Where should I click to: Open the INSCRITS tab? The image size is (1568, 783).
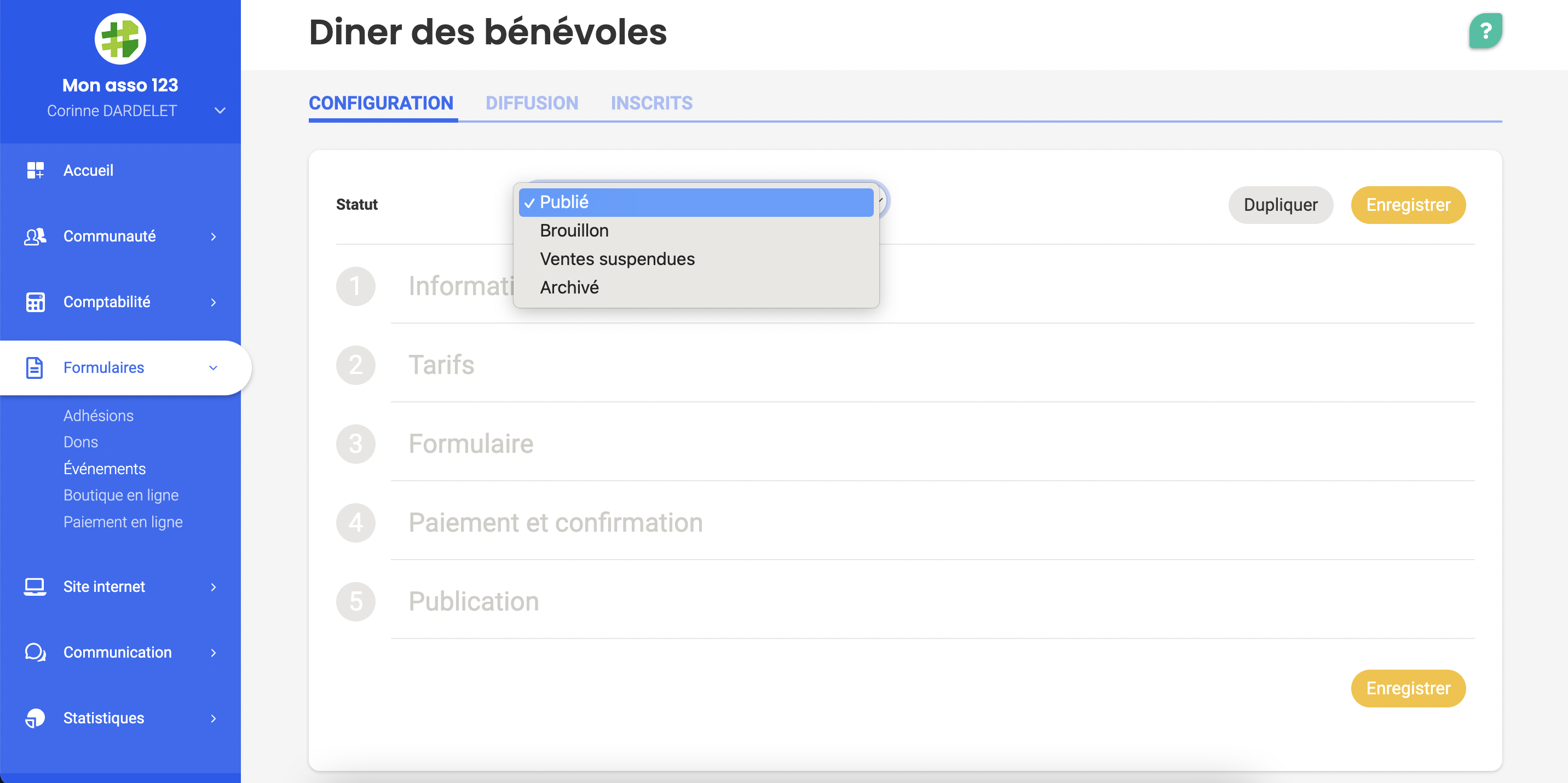coord(652,103)
